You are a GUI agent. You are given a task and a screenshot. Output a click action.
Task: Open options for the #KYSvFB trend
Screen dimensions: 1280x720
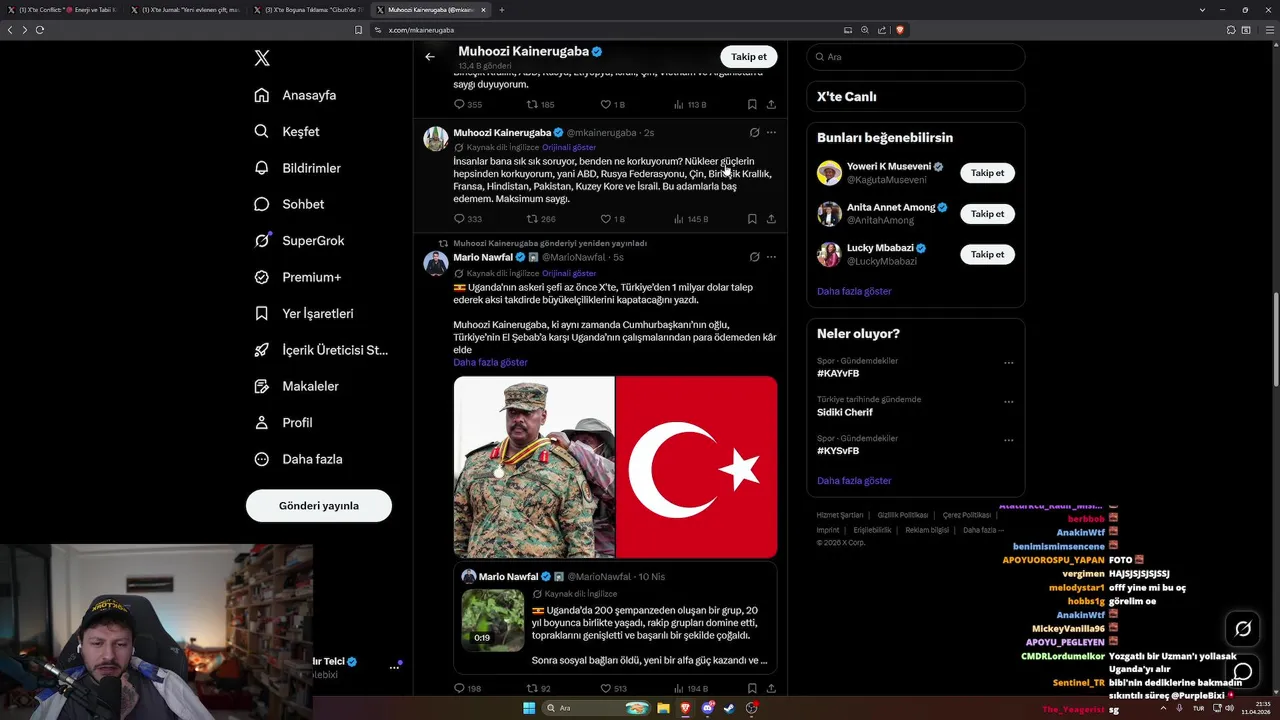point(1008,440)
